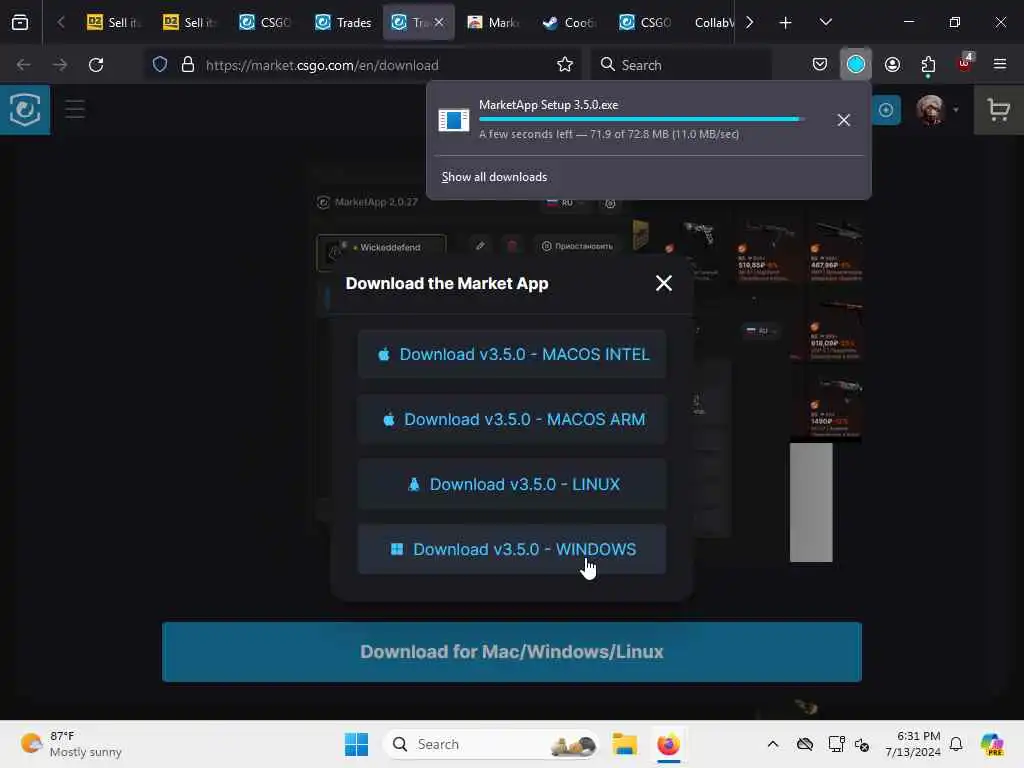Click the address bar URL
1024x768 pixels.
point(322,65)
